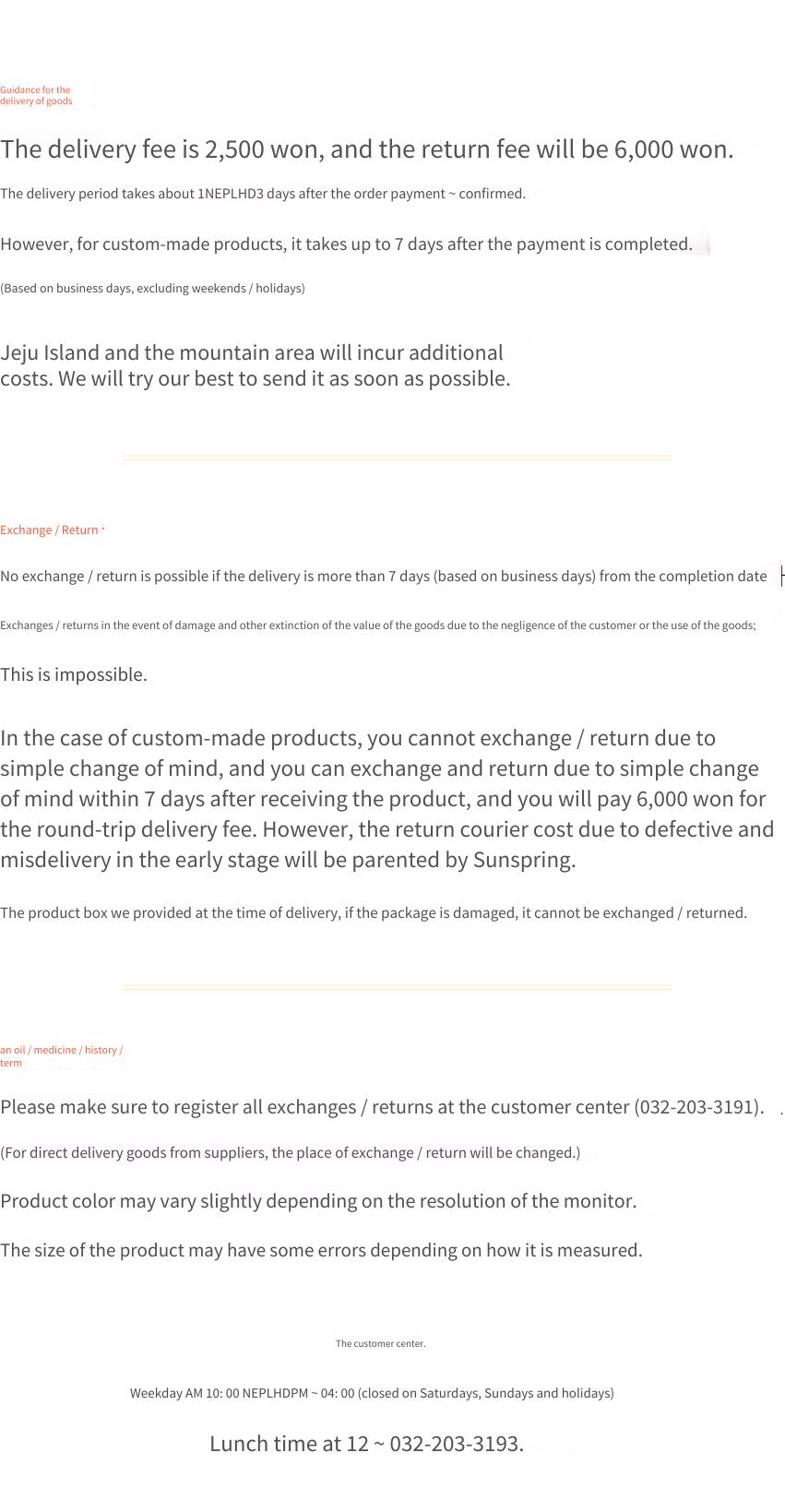Click the first yellow divider line
Viewport: 785px width, 1512px height.
pos(397,458)
